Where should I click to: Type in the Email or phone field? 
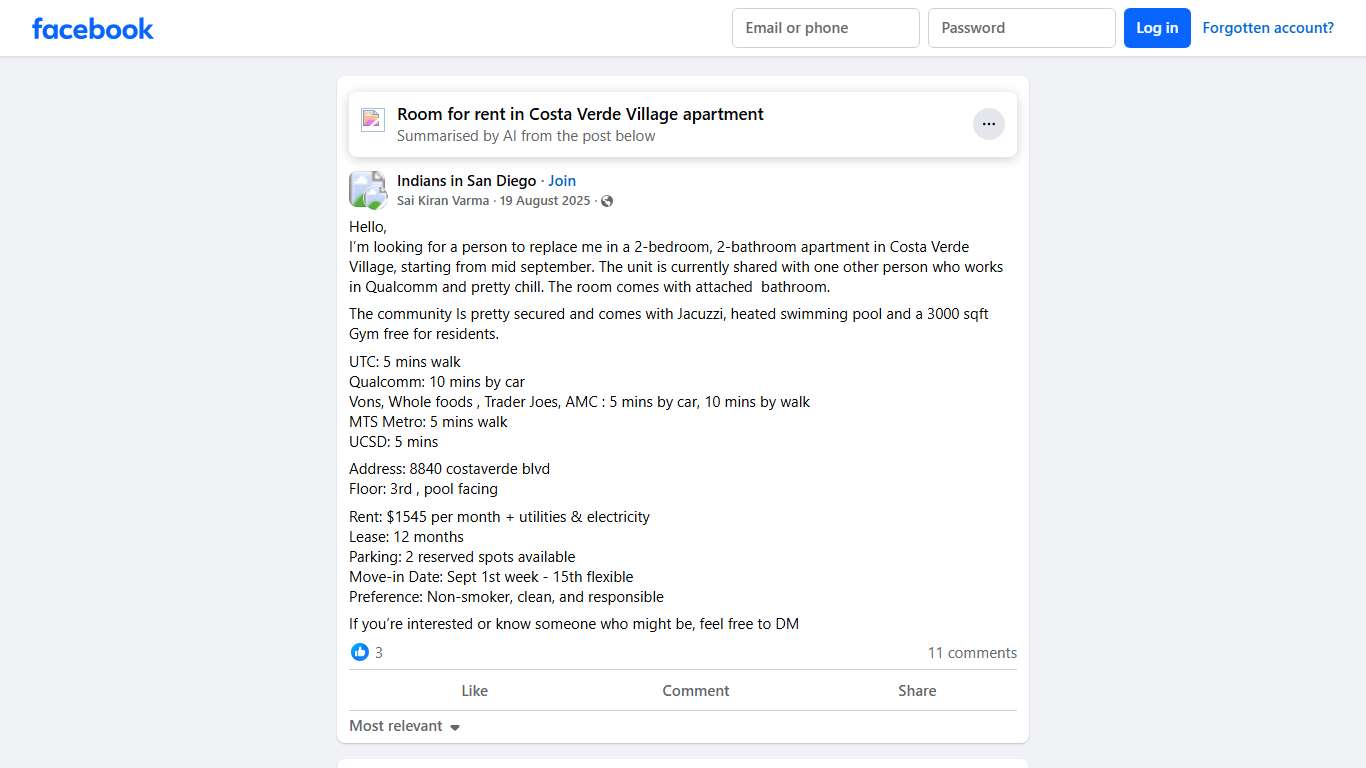point(825,28)
